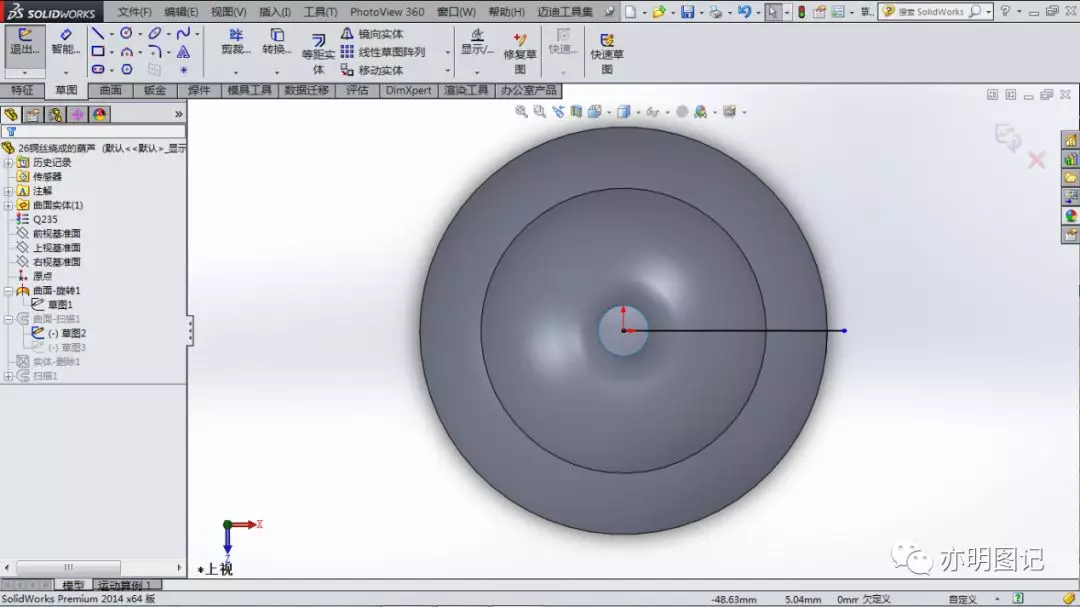Select the Straight Slot tool
1080x607 pixels.
tap(98, 69)
